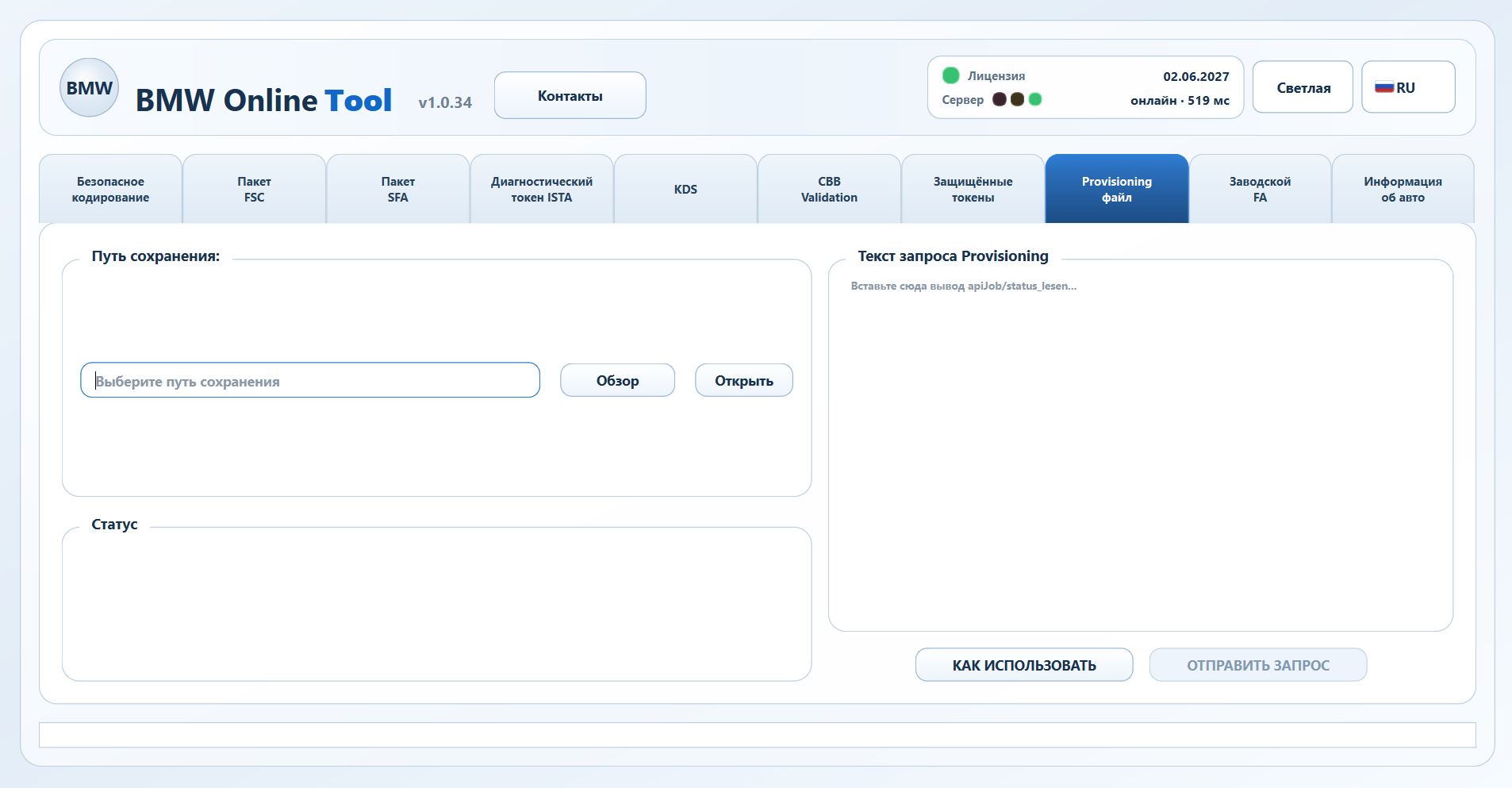Click the Путь сохранения: group label

point(155,256)
